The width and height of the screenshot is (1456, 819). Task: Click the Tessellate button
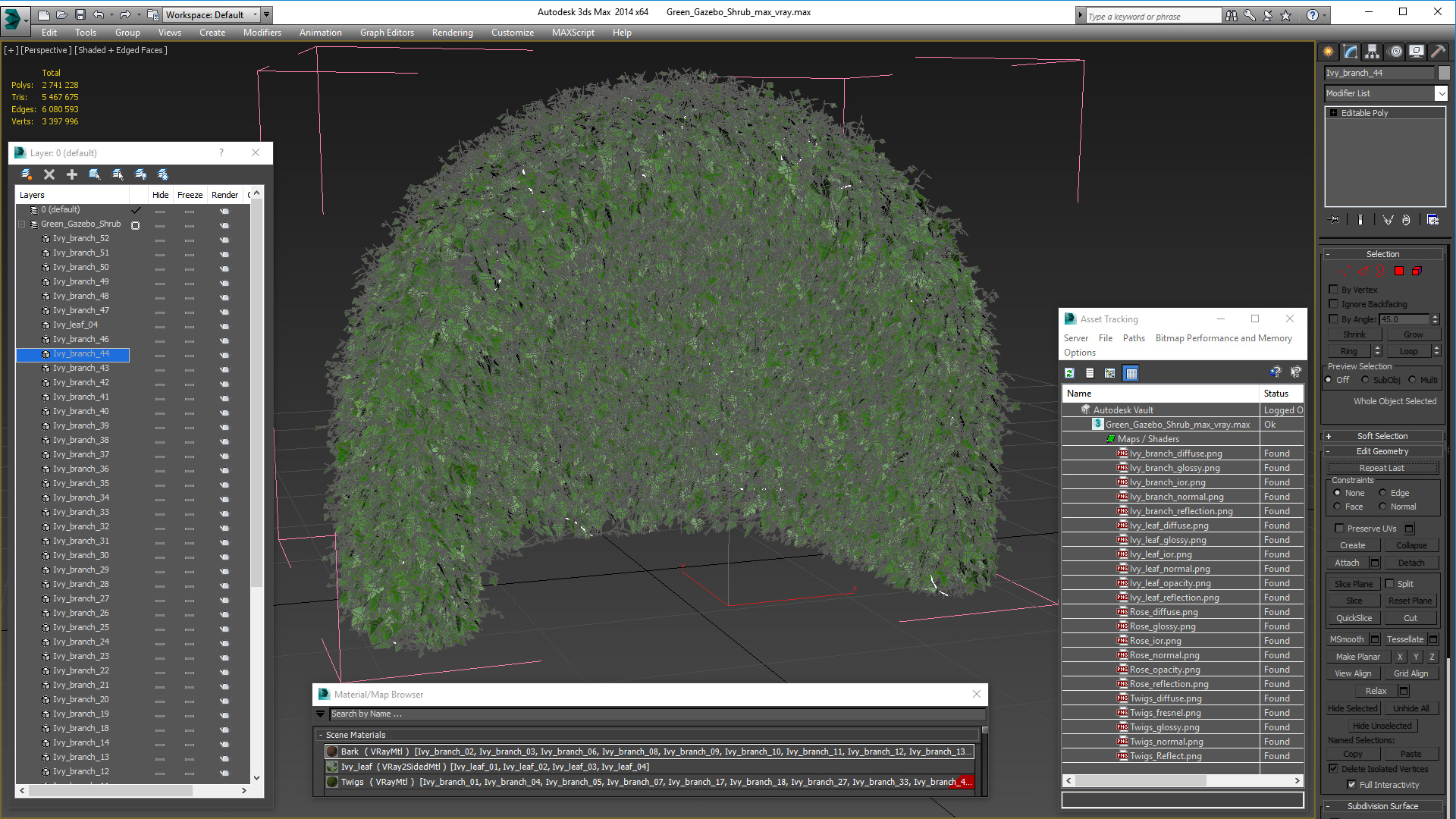point(1404,639)
